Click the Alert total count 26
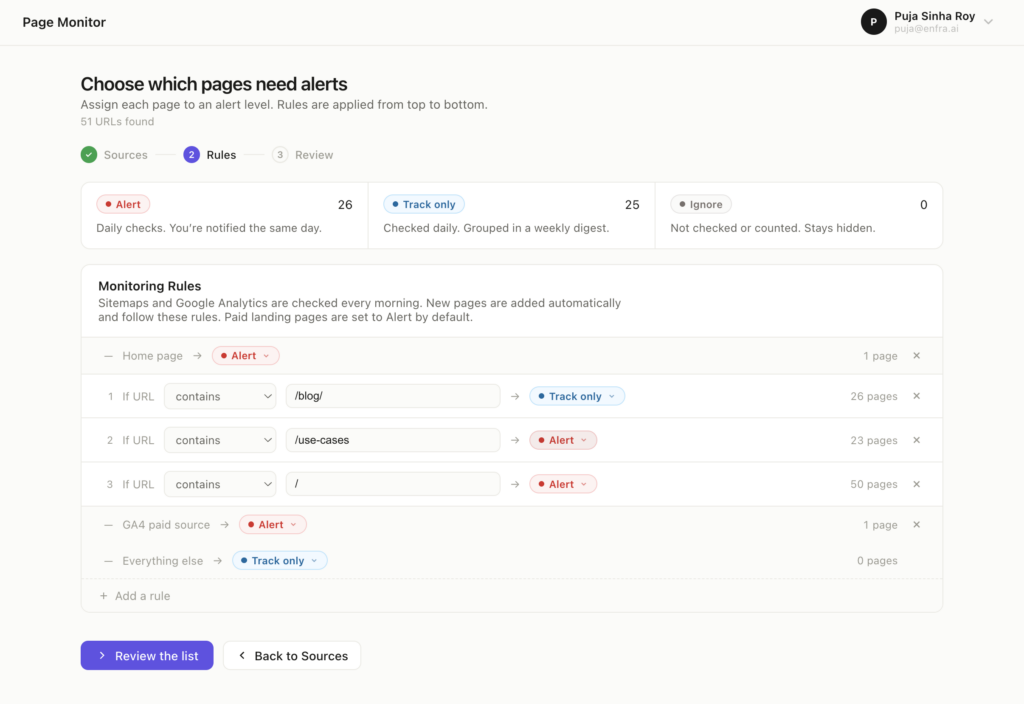This screenshot has width=1024, height=704. 345,204
